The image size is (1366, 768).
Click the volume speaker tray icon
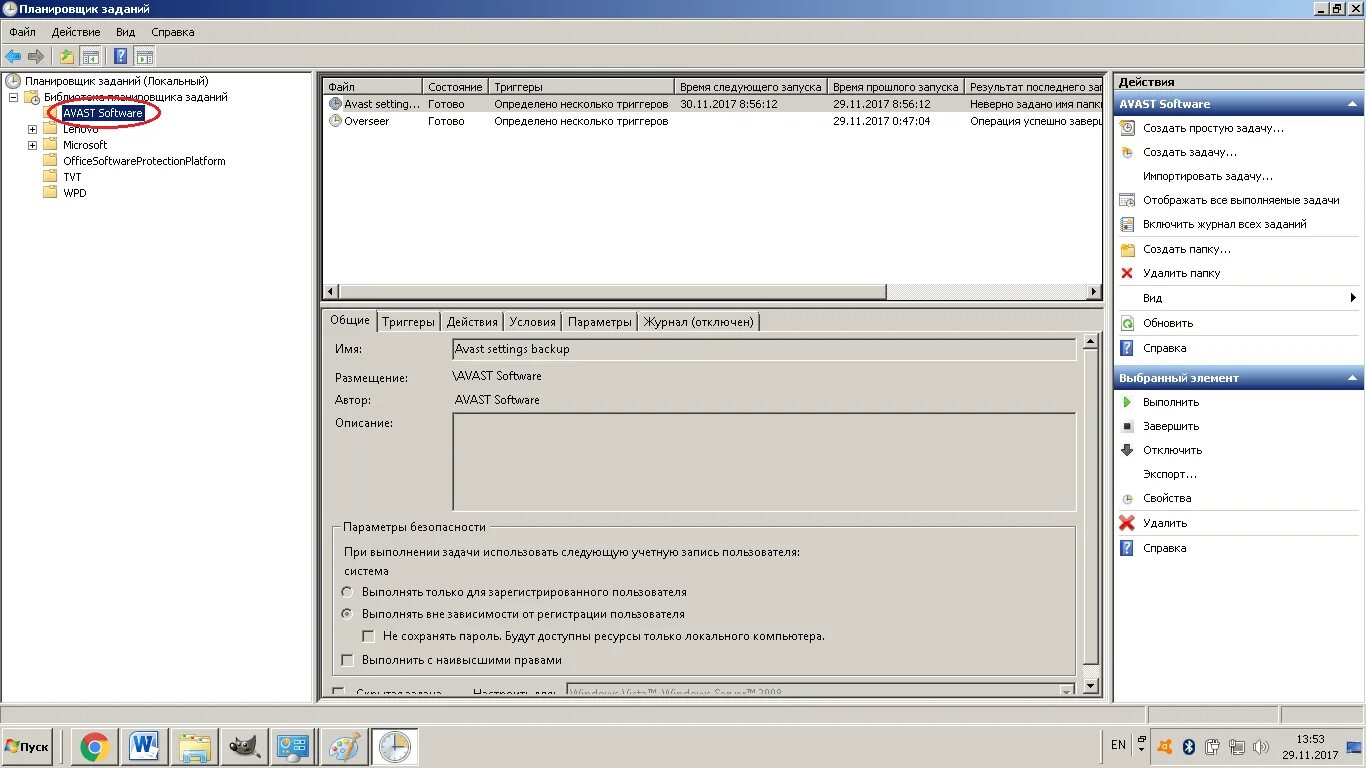click(x=1261, y=746)
